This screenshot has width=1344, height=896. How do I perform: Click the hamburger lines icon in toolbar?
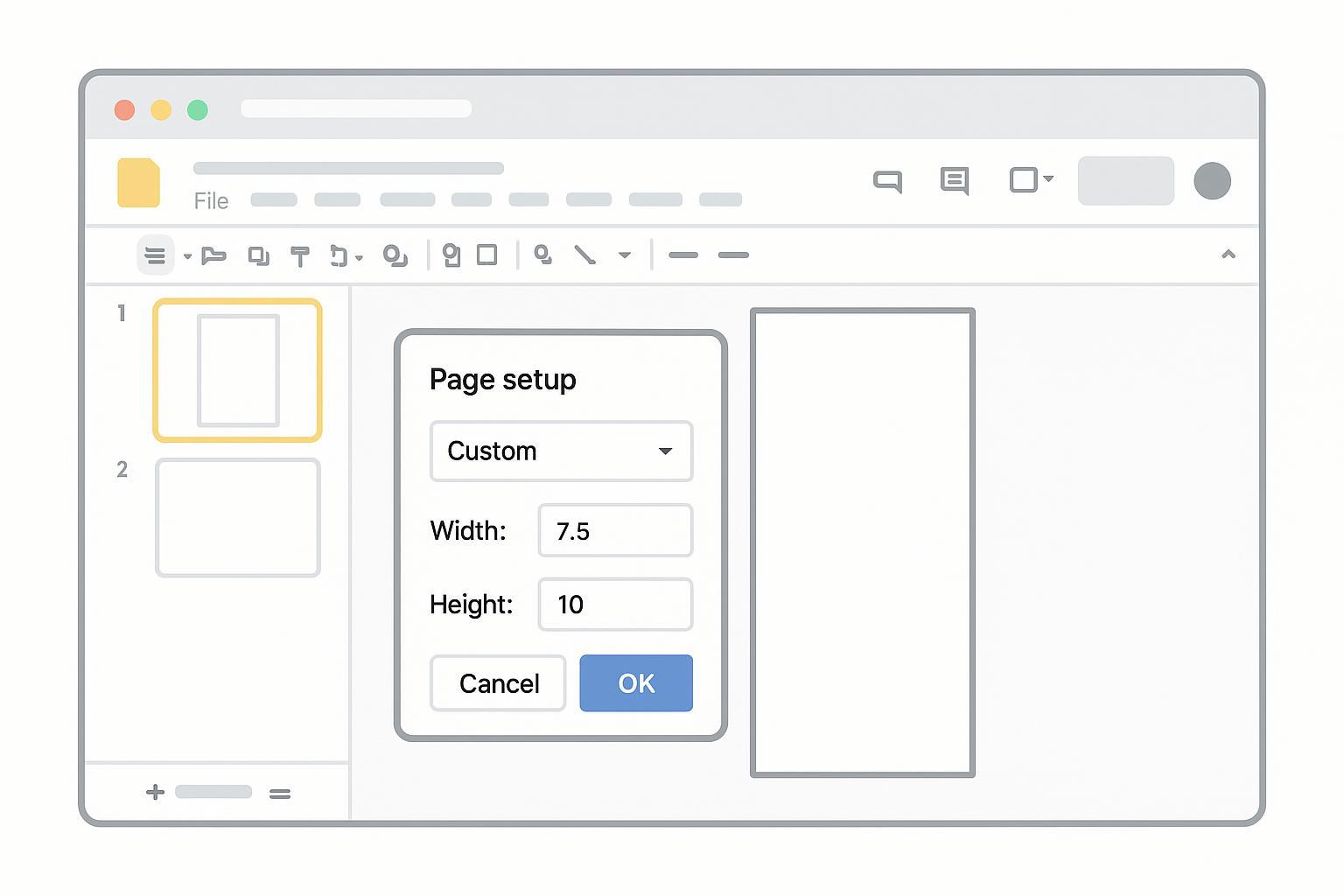[155, 255]
